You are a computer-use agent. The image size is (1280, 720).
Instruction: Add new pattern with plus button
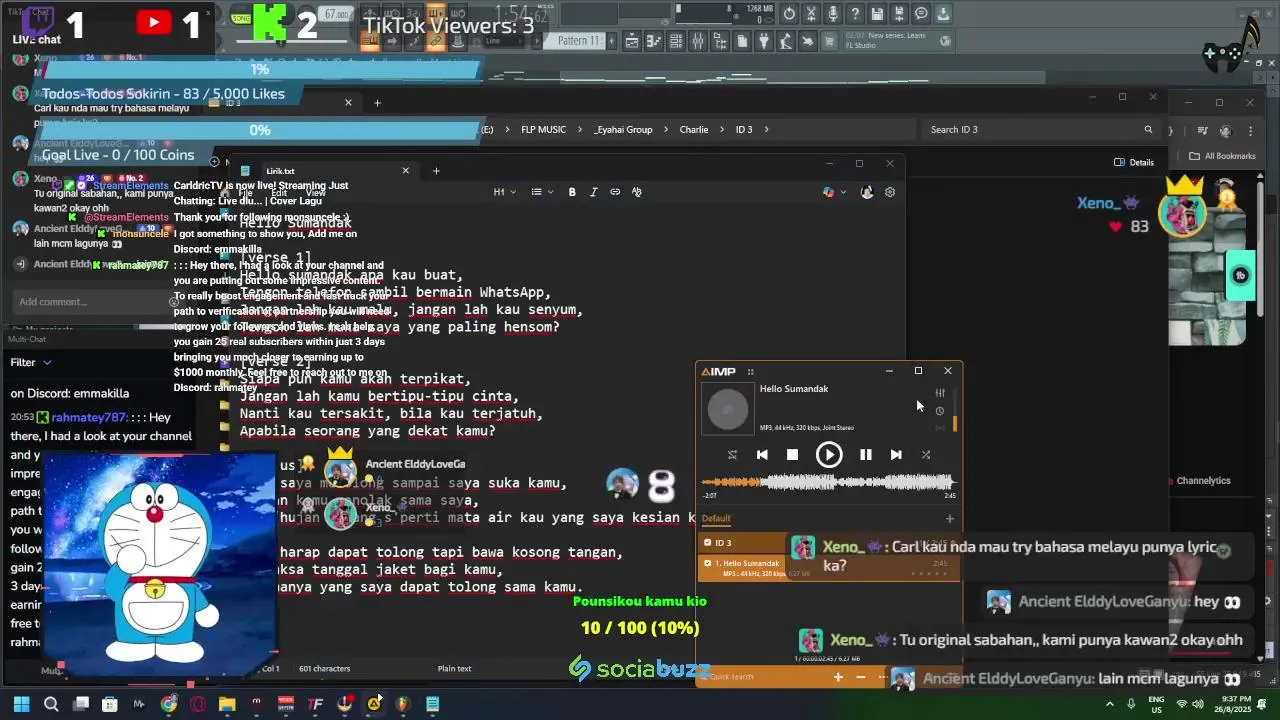click(613, 41)
